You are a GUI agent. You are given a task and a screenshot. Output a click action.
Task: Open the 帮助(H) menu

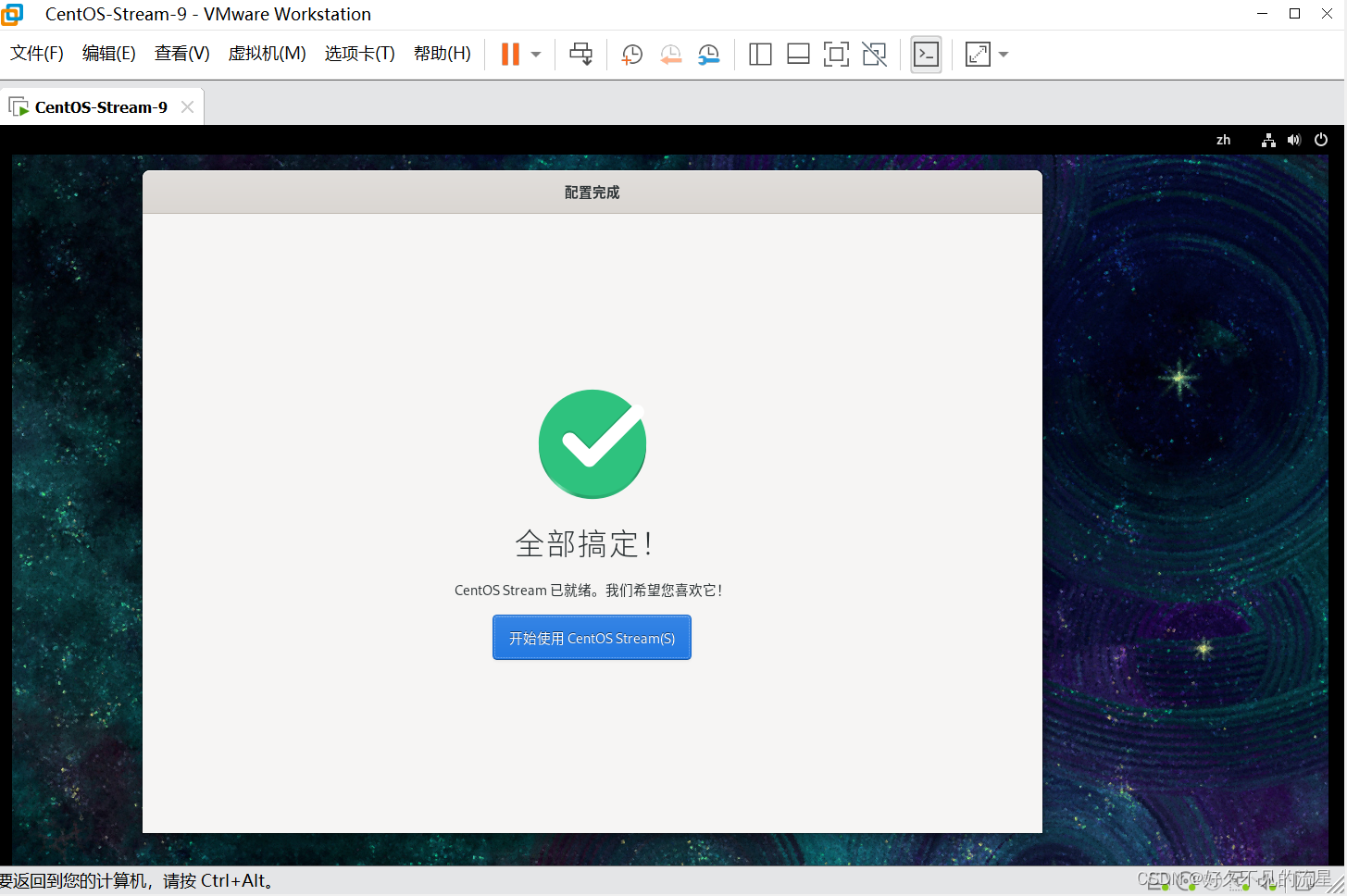coord(442,54)
